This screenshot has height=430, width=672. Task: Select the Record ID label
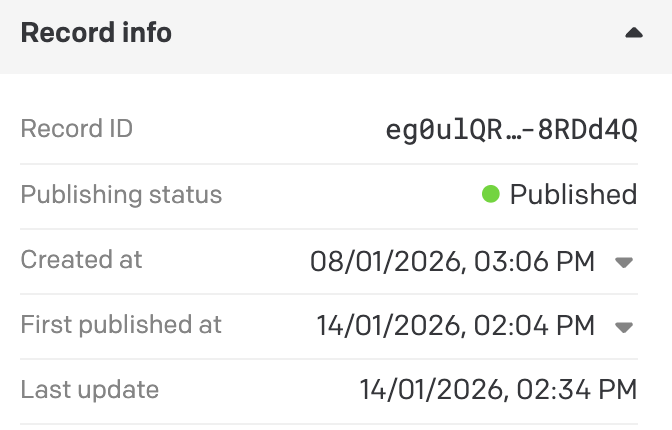tap(77, 129)
